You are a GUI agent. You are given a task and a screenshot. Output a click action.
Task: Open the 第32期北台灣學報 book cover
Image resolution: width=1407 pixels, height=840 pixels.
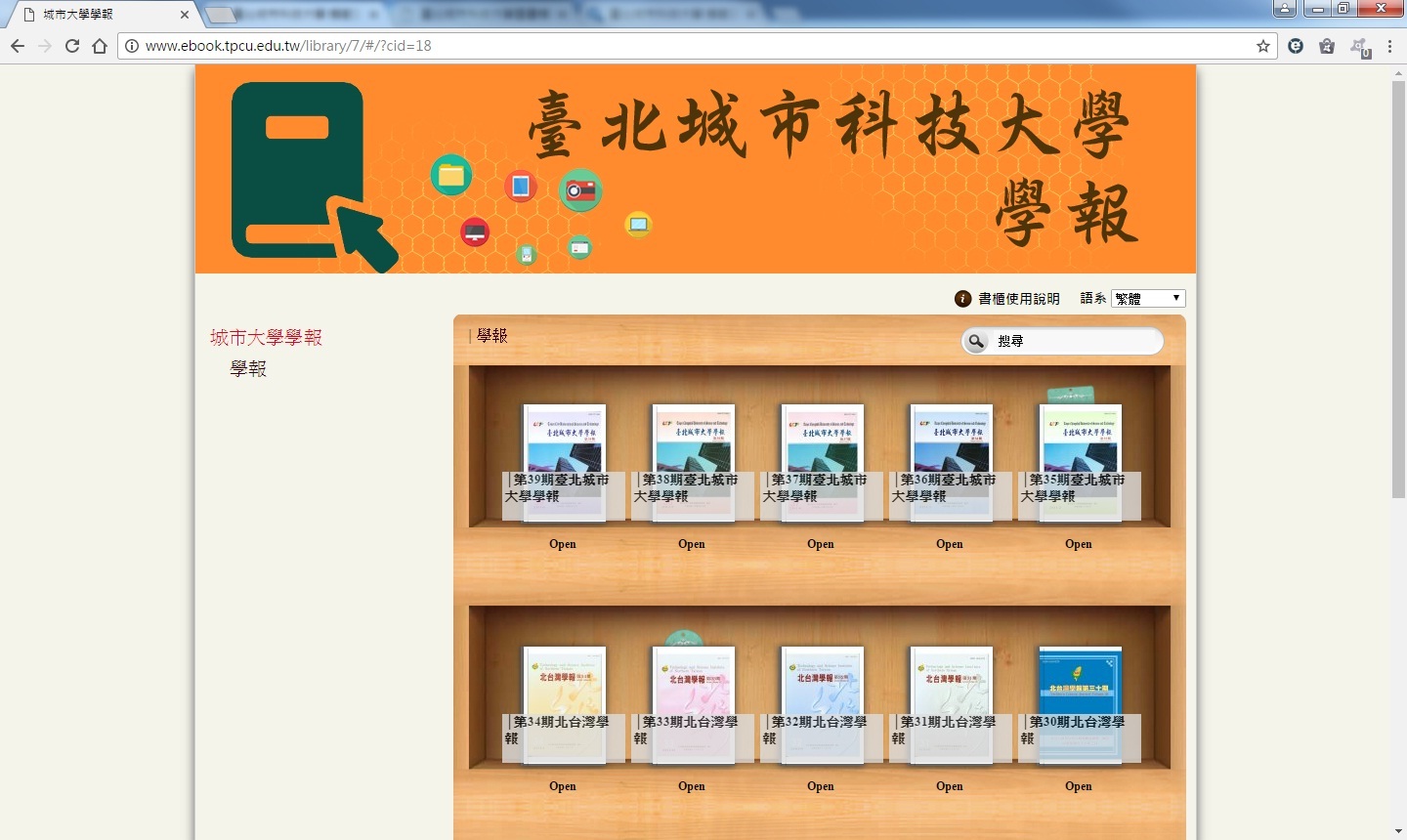(823, 705)
